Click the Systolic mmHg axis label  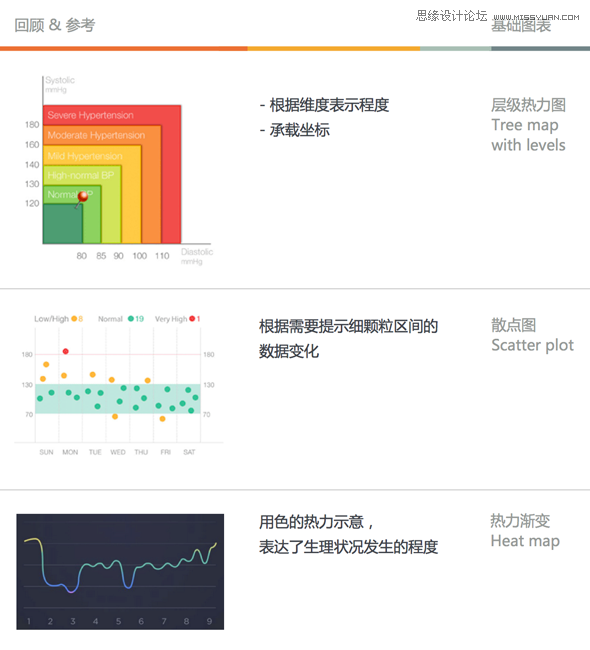[60, 84]
